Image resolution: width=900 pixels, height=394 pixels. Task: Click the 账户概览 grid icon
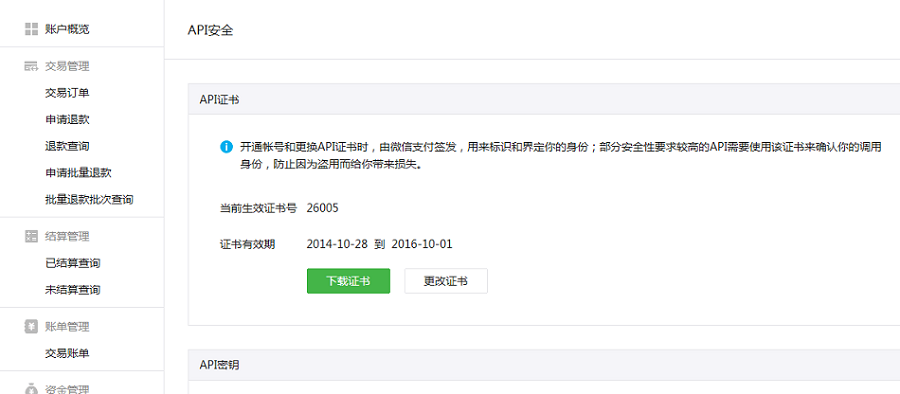pyautogui.click(x=31, y=29)
